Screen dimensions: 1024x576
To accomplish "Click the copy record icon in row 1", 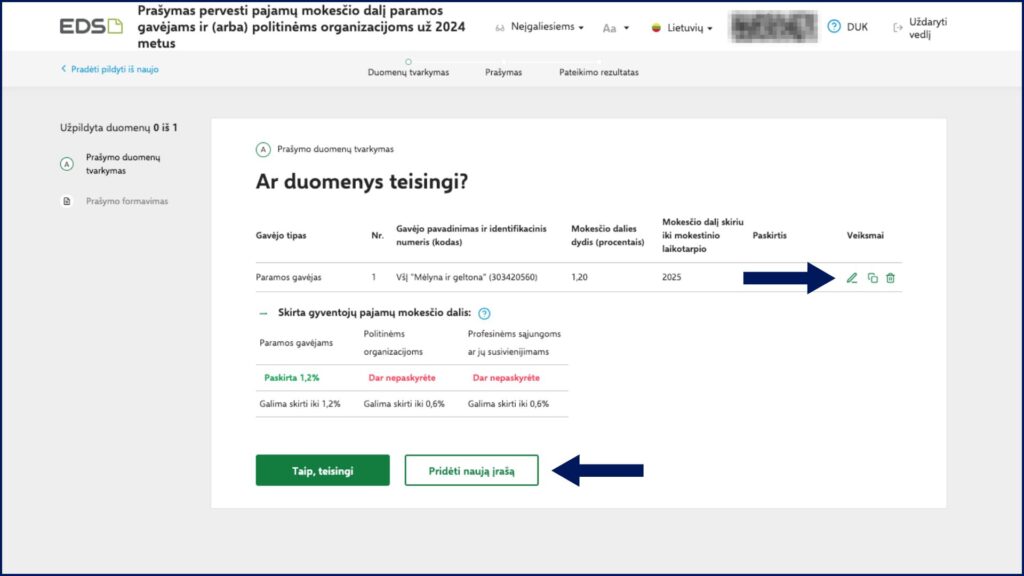I will tap(872, 278).
